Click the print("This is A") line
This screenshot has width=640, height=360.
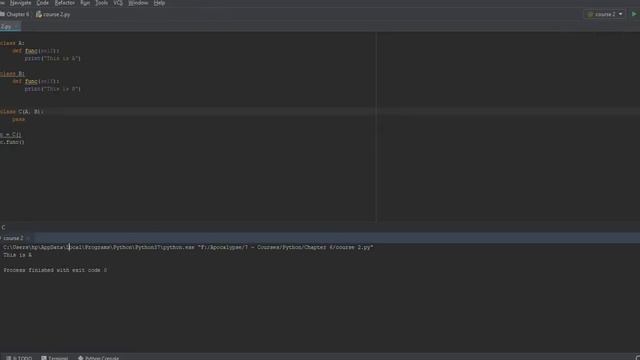coord(52,58)
